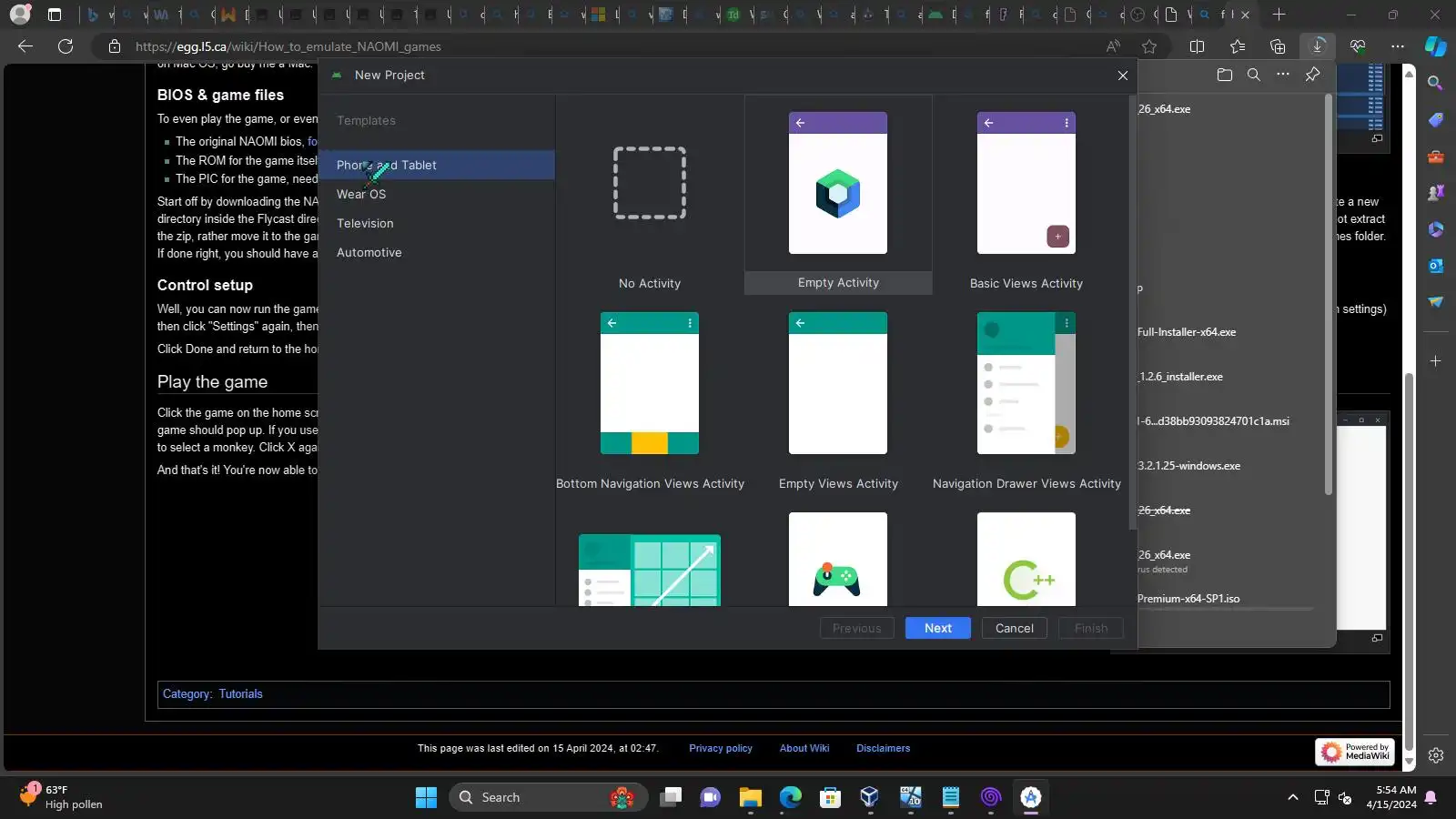
Task: Open the About Wiki link
Action: tap(804, 748)
